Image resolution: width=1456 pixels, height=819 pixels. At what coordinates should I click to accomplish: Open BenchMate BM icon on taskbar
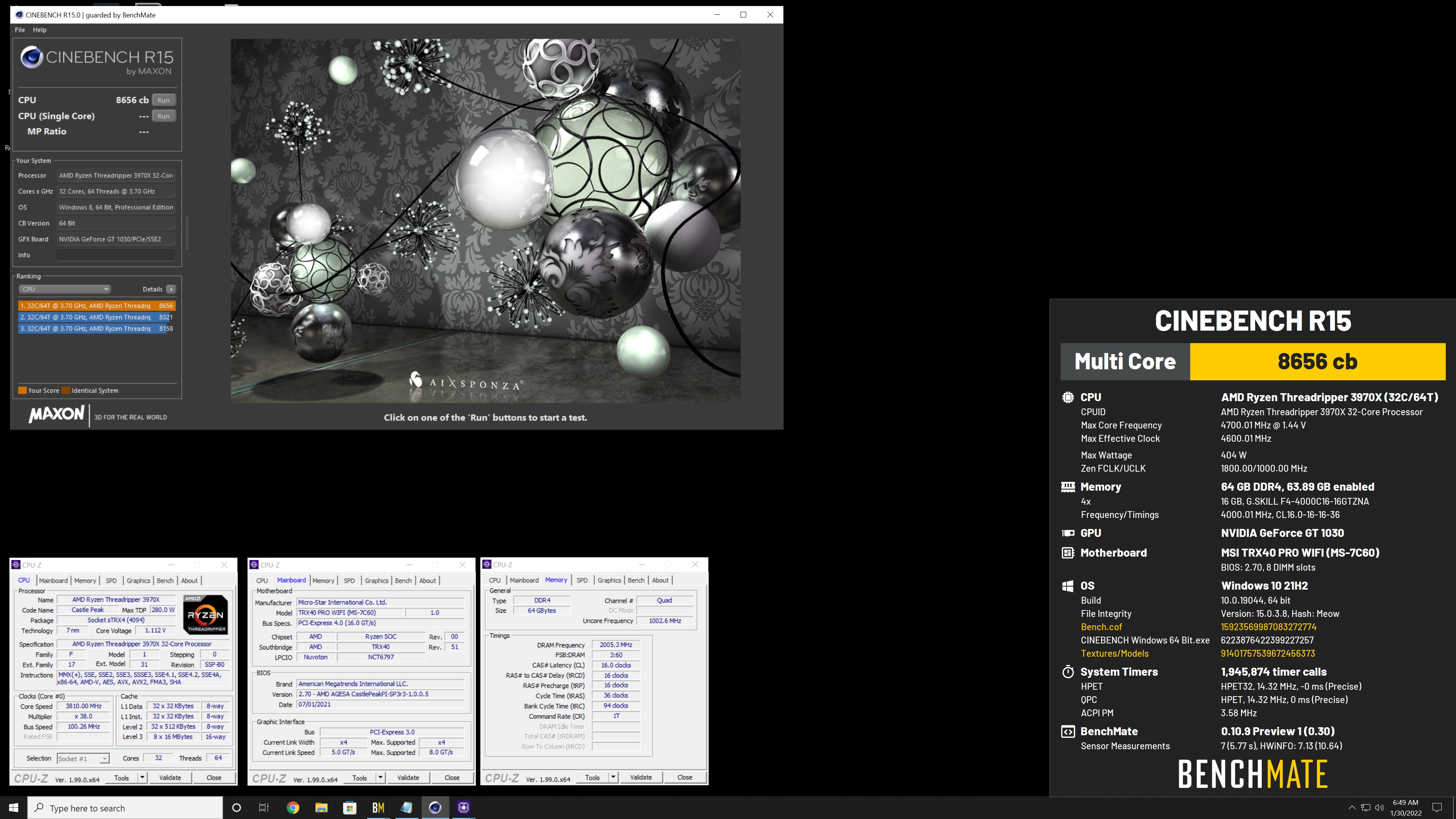click(378, 808)
